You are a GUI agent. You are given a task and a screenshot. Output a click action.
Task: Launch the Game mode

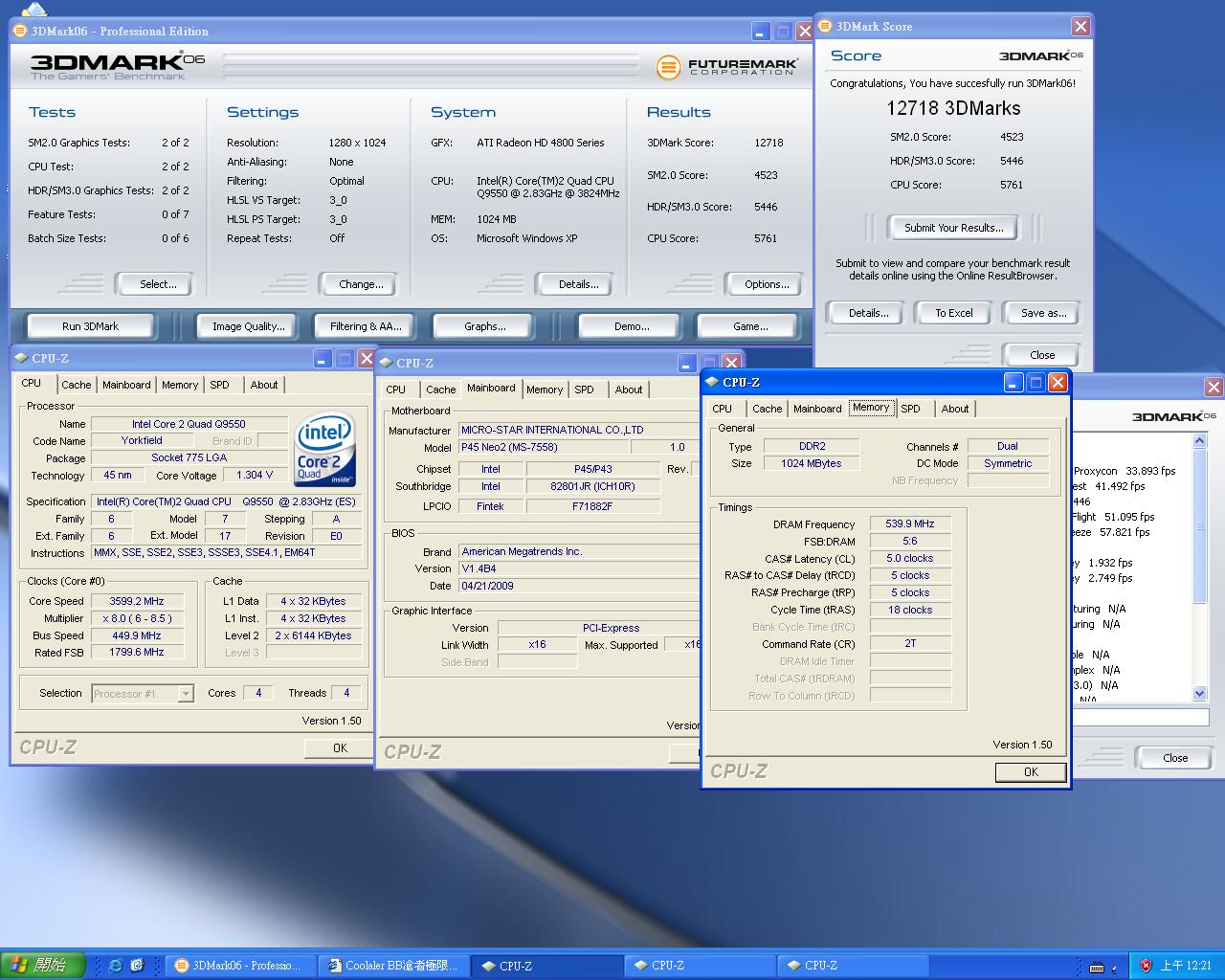(x=750, y=326)
